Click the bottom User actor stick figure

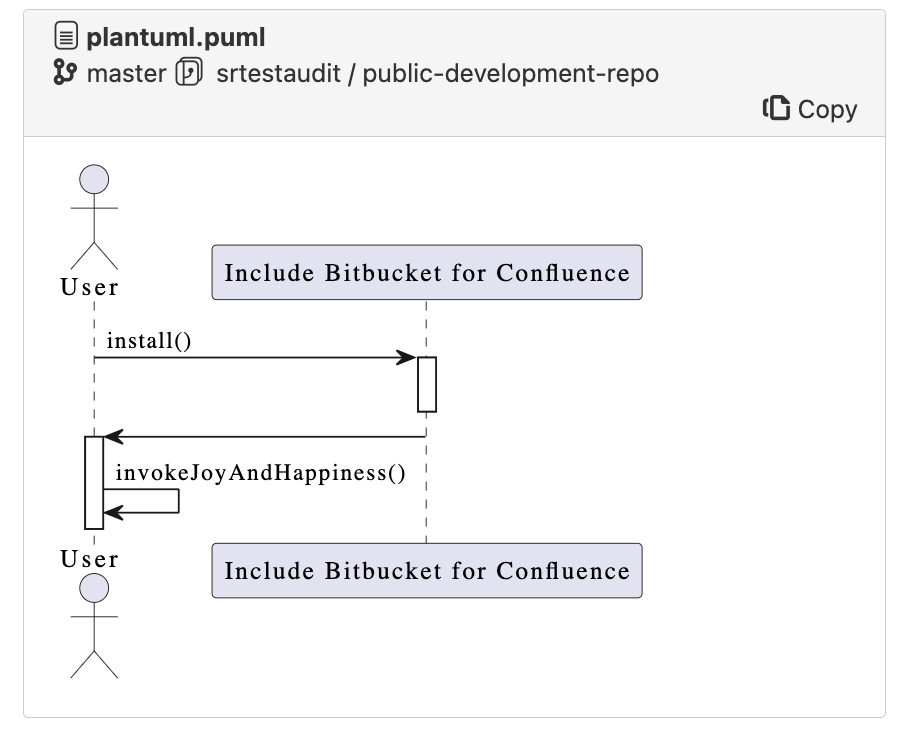click(94, 627)
